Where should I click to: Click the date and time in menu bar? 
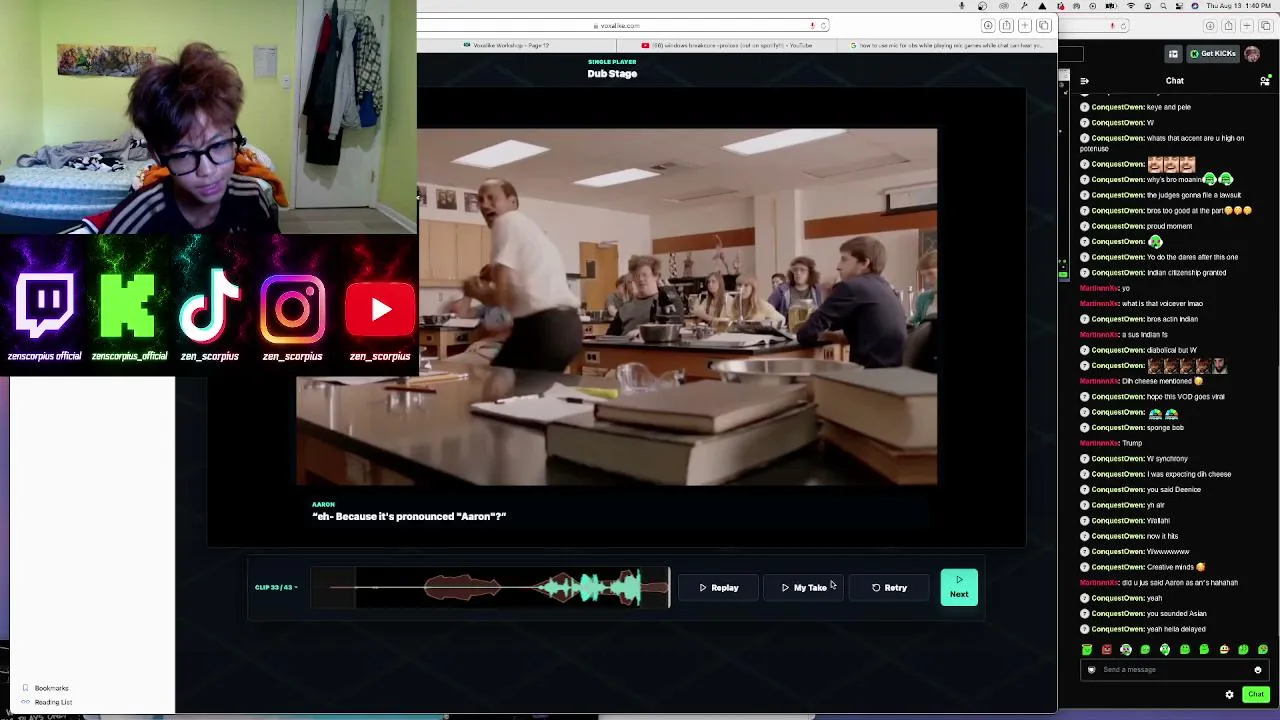point(1238,6)
